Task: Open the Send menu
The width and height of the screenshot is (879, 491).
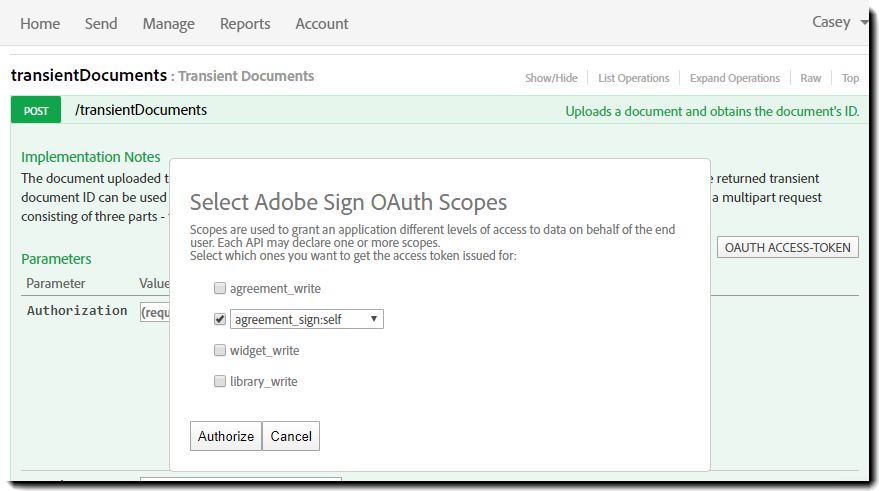Action: click(101, 24)
